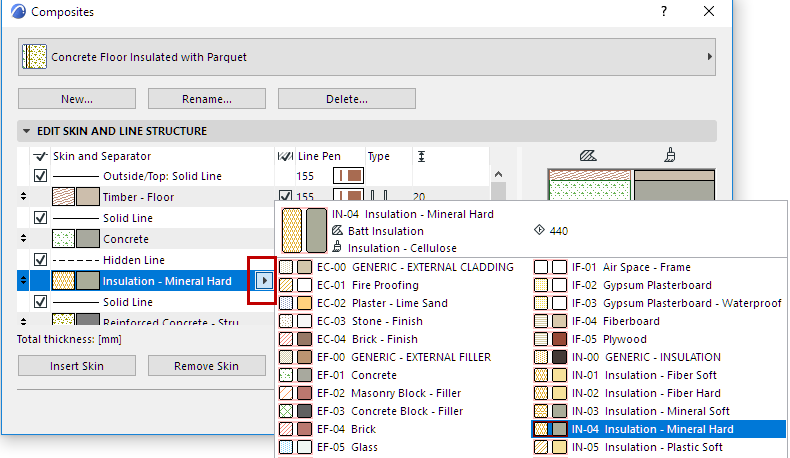The width and height of the screenshot is (790, 458).
Task: Choose IF-01 Air Space - Frame material
Action: tap(659, 267)
